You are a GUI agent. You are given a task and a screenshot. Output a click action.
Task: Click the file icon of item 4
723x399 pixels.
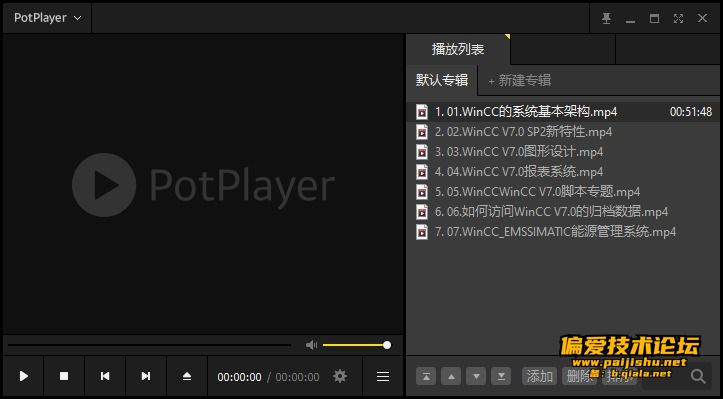click(422, 172)
